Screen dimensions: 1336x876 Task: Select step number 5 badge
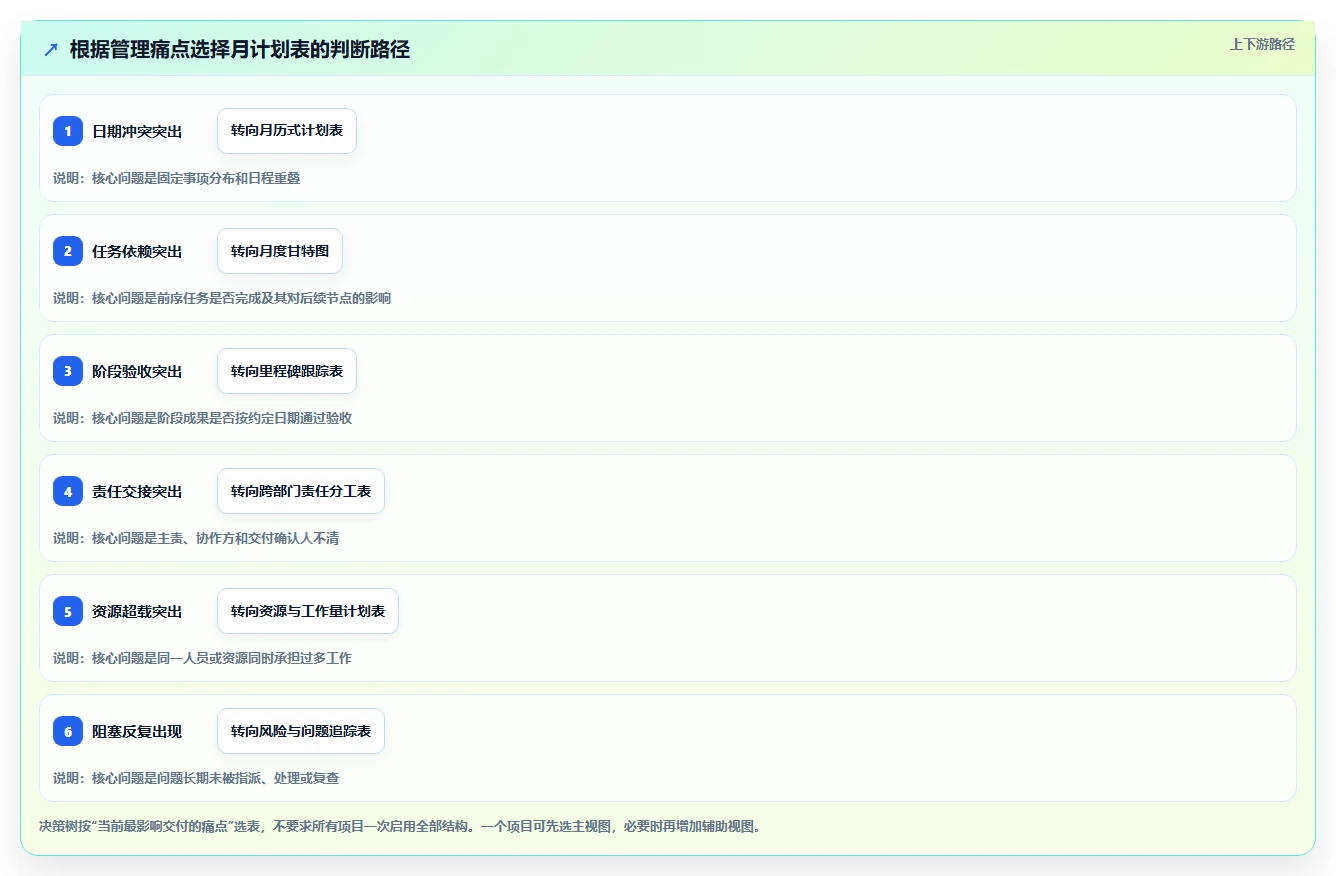click(68, 611)
